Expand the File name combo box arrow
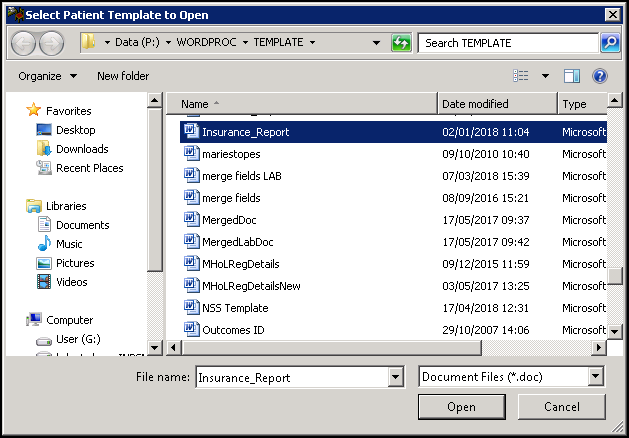Image resolution: width=629 pixels, height=438 pixels. coord(394,377)
